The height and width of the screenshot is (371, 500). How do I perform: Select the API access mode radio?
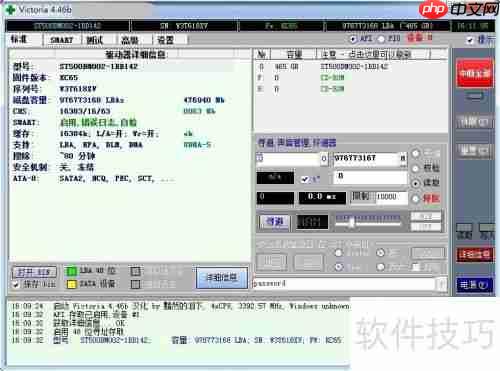coord(353,39)
